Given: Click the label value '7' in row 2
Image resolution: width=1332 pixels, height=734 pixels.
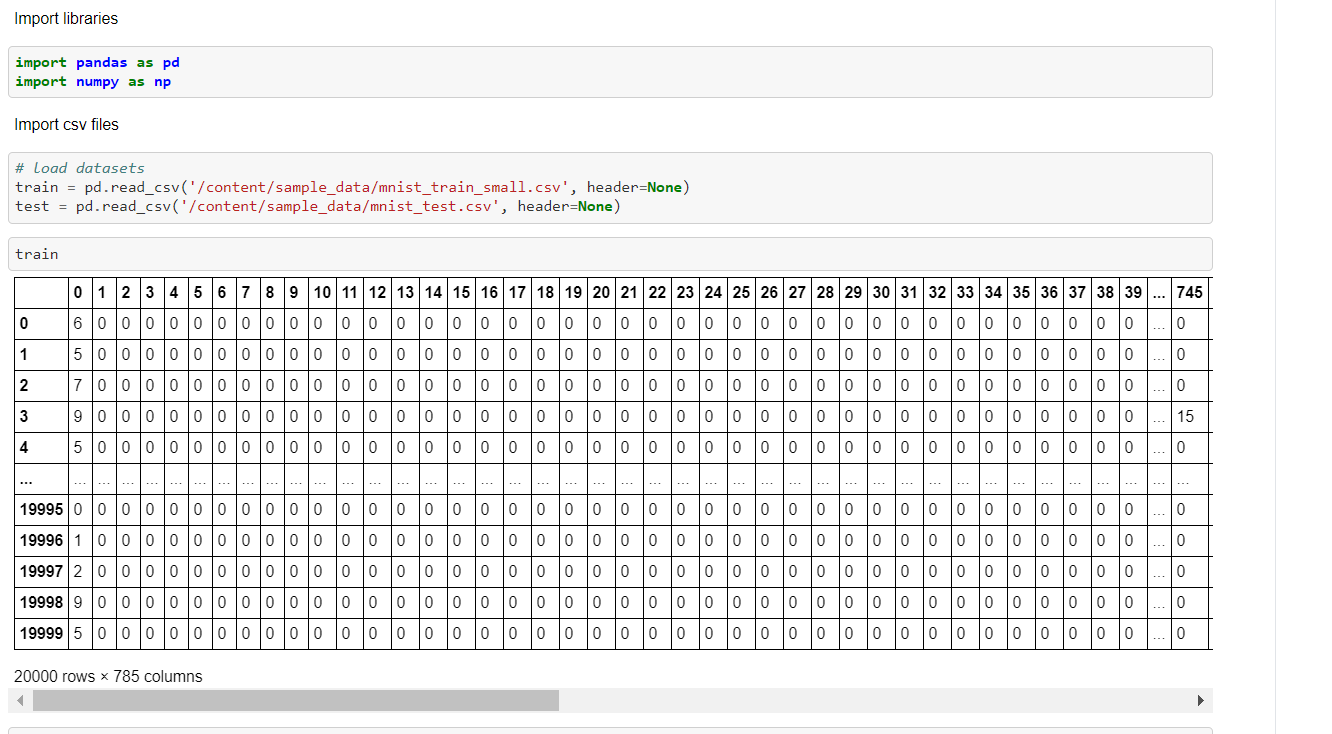Looking at the screenshot, I should pos(78,386).
